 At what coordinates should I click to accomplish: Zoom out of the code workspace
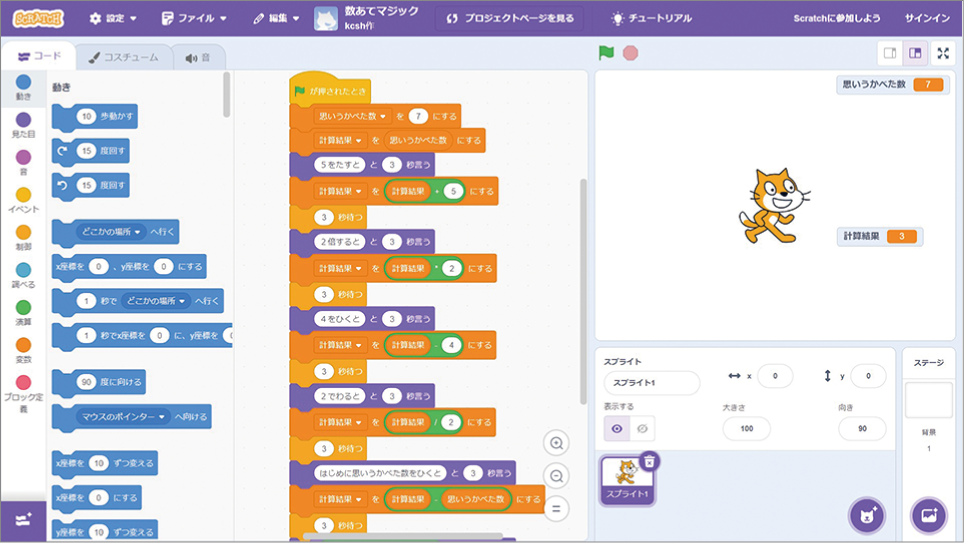point(556,476)
